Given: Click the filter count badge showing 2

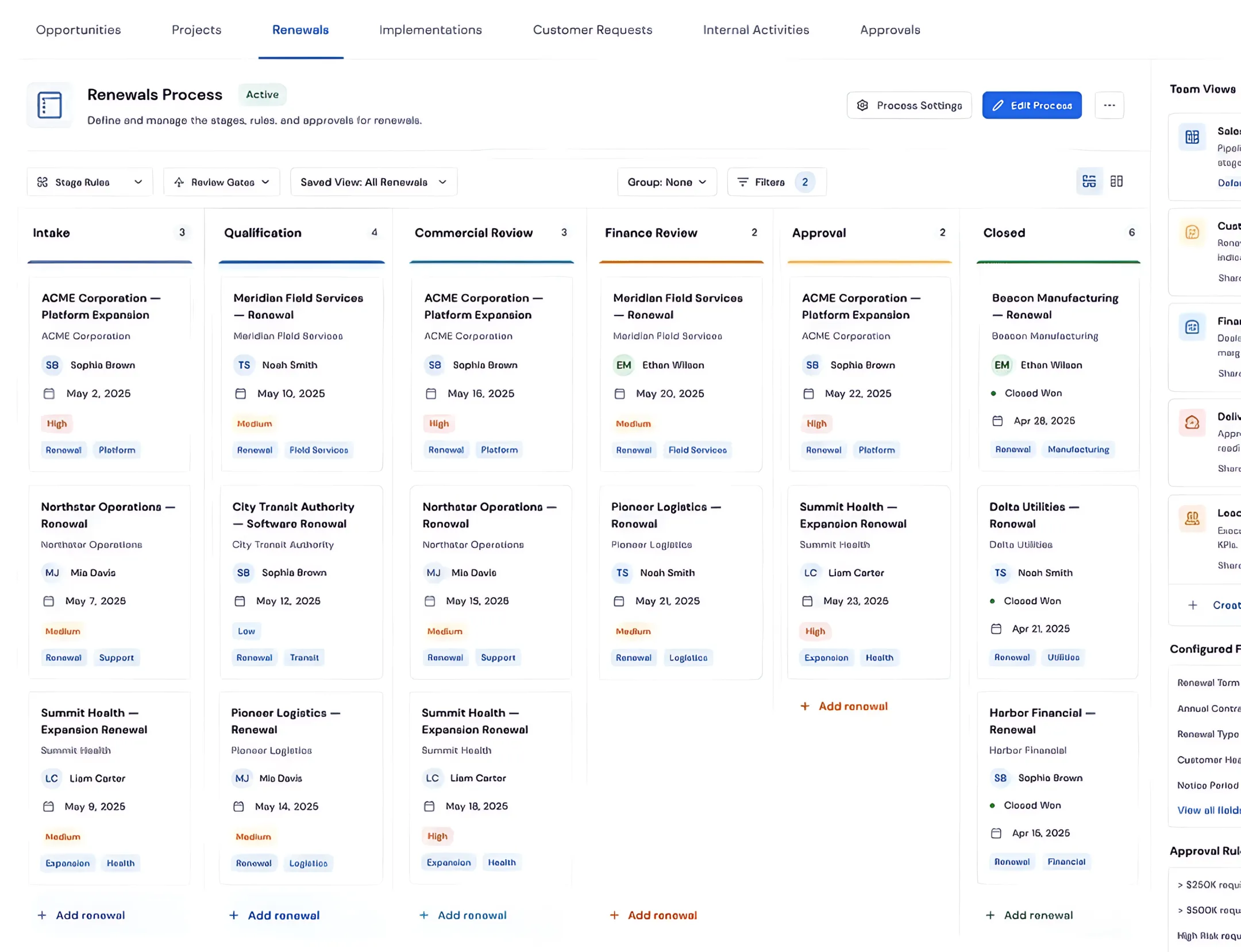Looking at the screenshot, I should (805, 182).
